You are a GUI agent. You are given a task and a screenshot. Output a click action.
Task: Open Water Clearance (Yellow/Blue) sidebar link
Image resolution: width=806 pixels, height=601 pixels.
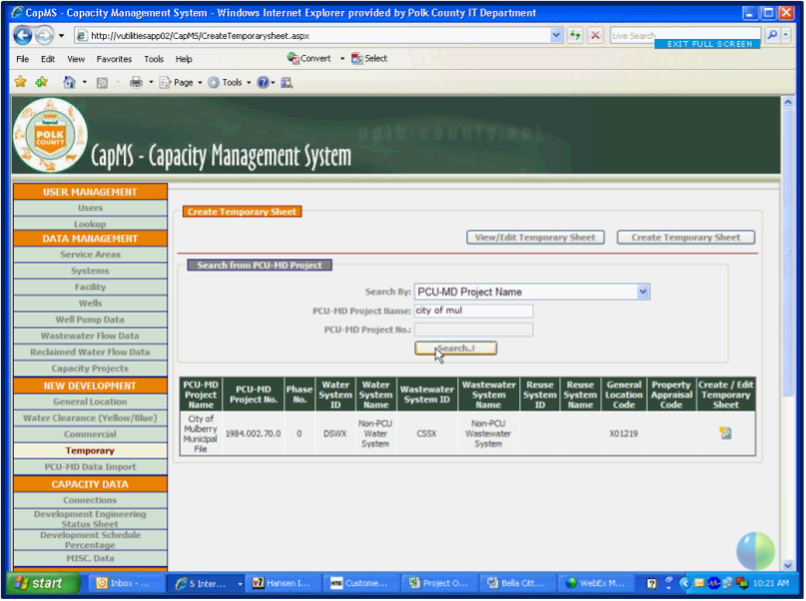coord(90,418)
